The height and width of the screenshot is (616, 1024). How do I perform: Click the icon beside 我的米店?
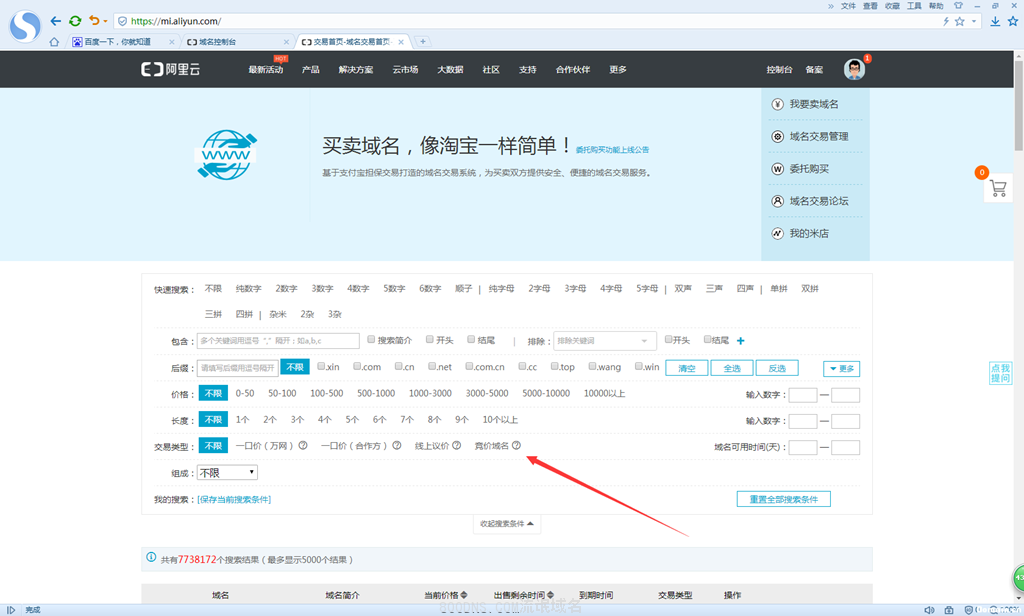tap(777, 233)
